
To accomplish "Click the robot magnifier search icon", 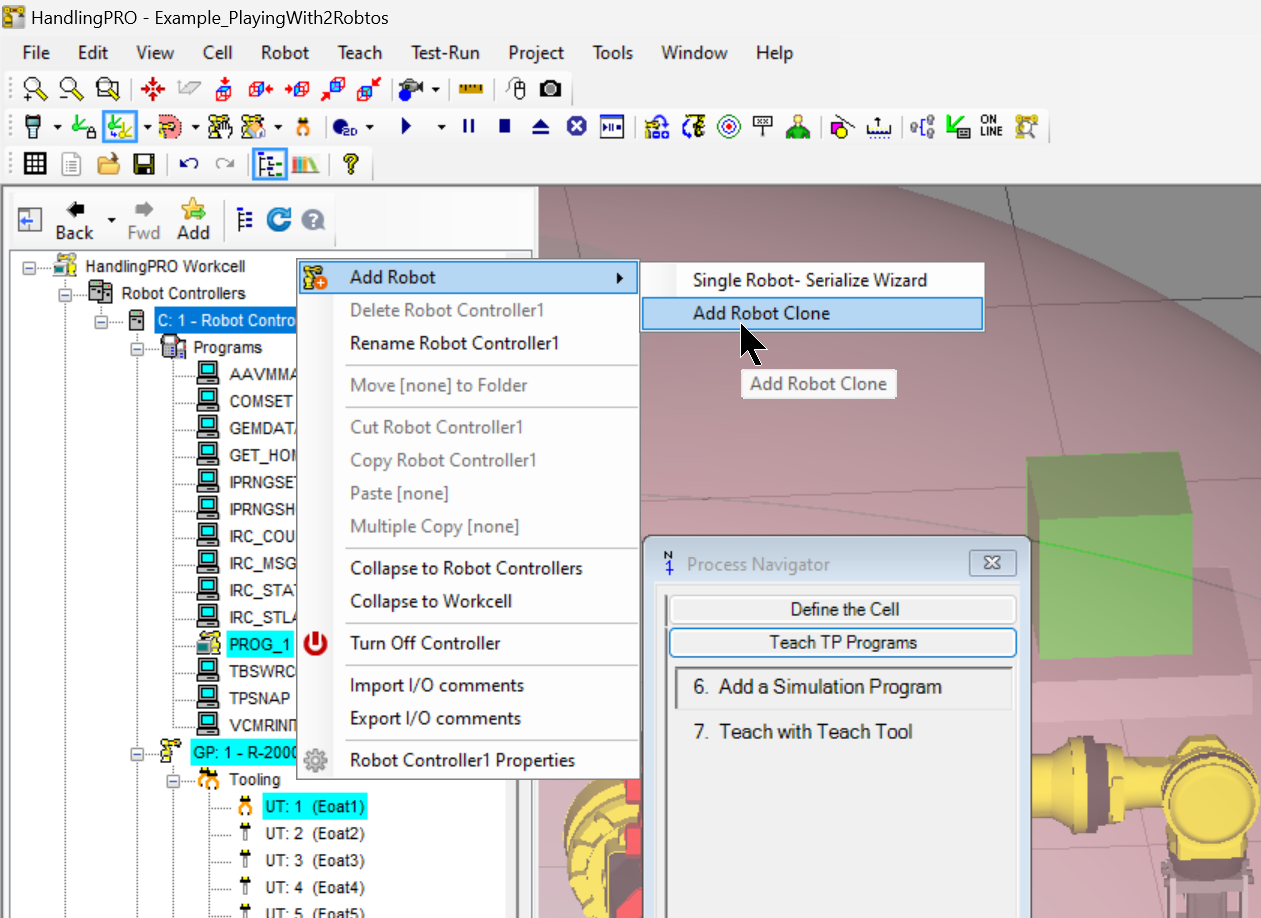I will point(1026,127).
